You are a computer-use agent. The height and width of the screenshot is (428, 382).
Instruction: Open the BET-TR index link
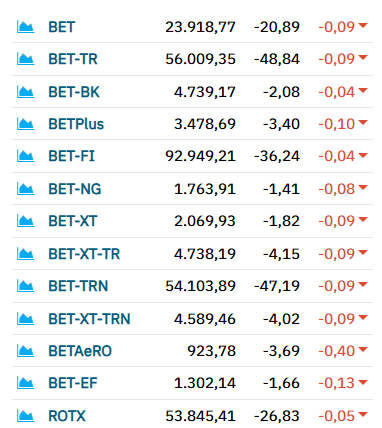click(x=73, y=59)
